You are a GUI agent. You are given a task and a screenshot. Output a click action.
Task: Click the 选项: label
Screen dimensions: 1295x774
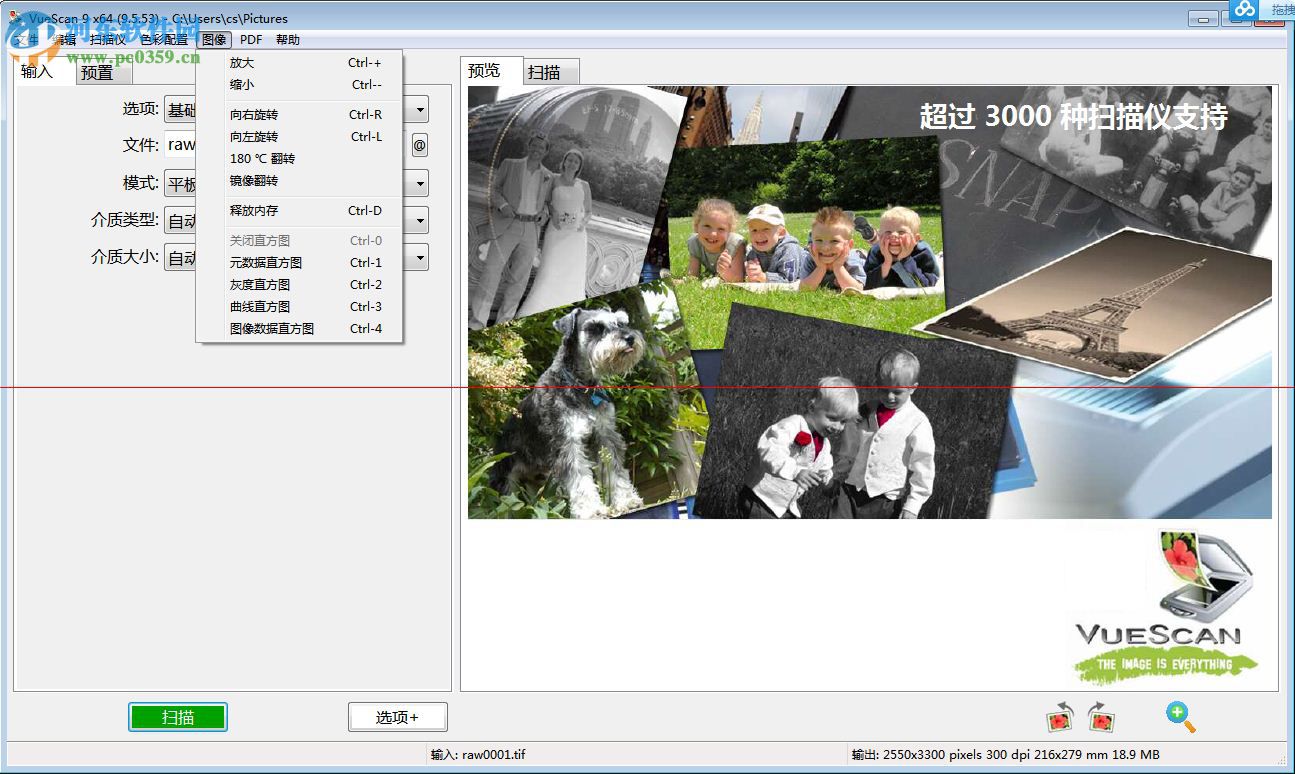[141, 109]
